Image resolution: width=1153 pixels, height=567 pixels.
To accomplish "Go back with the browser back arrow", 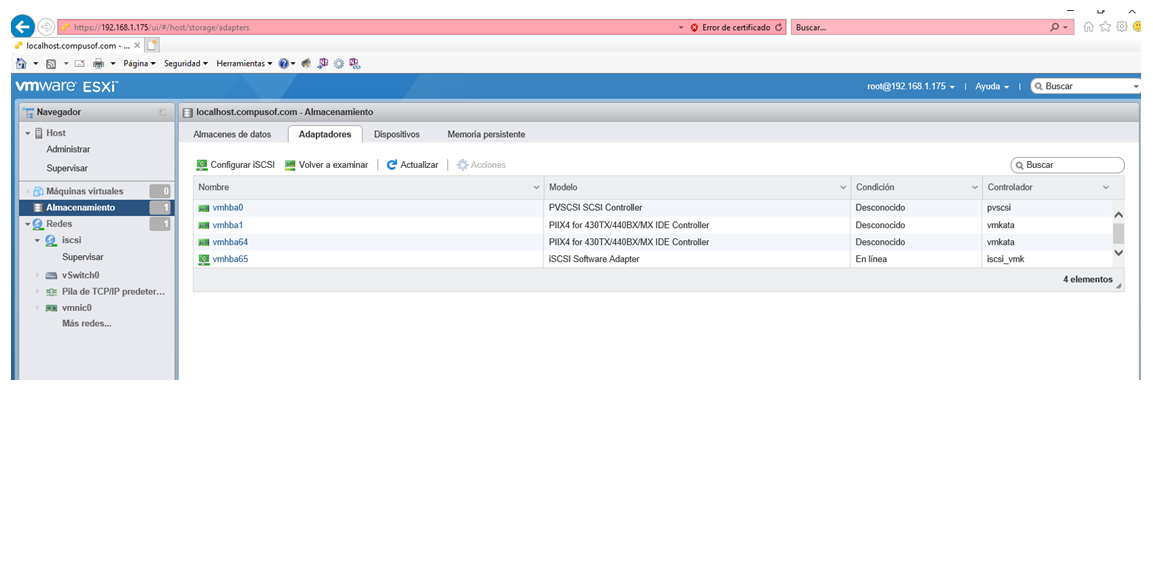I will (22, 27).
